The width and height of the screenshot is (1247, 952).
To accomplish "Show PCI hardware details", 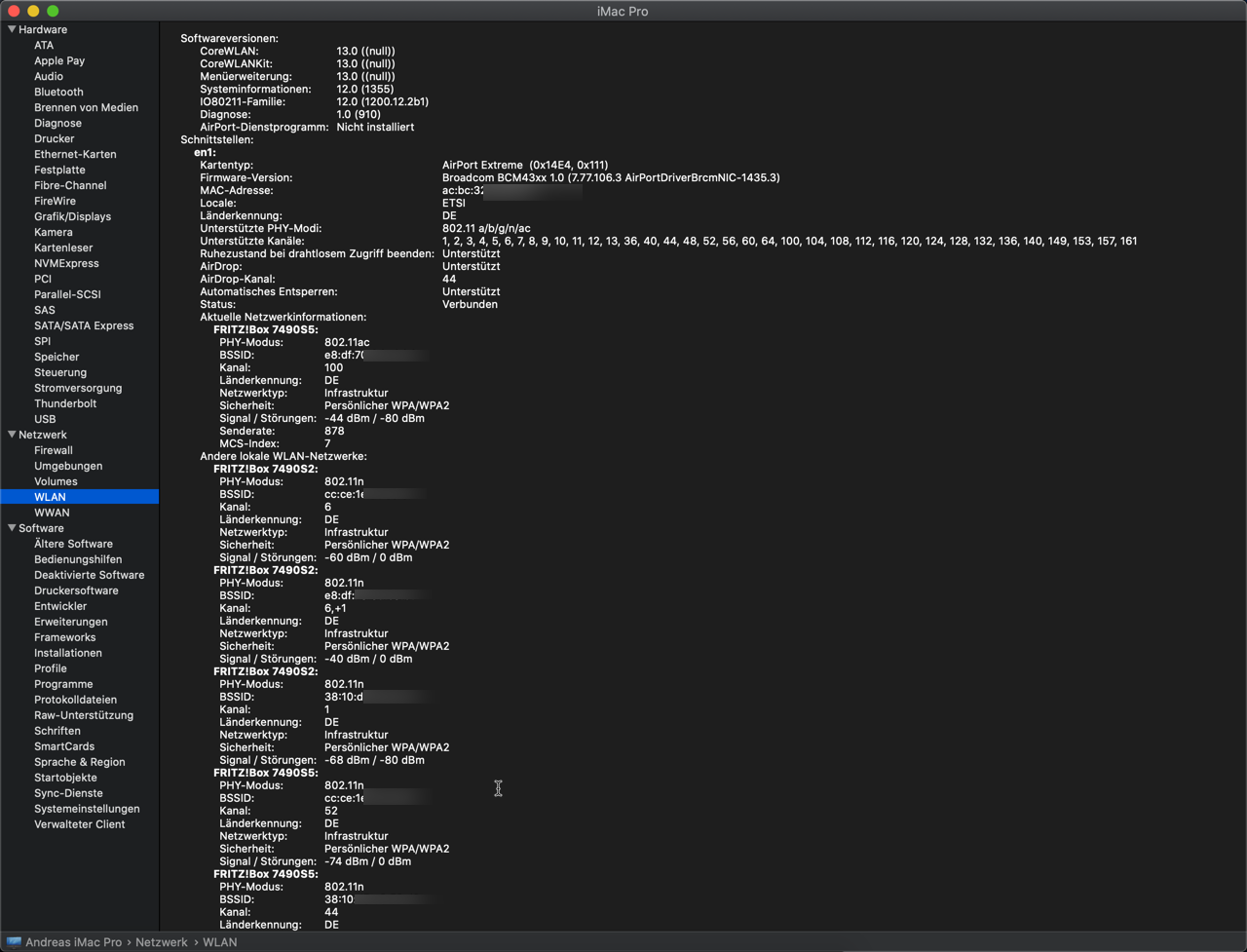I will pos(43,279).
